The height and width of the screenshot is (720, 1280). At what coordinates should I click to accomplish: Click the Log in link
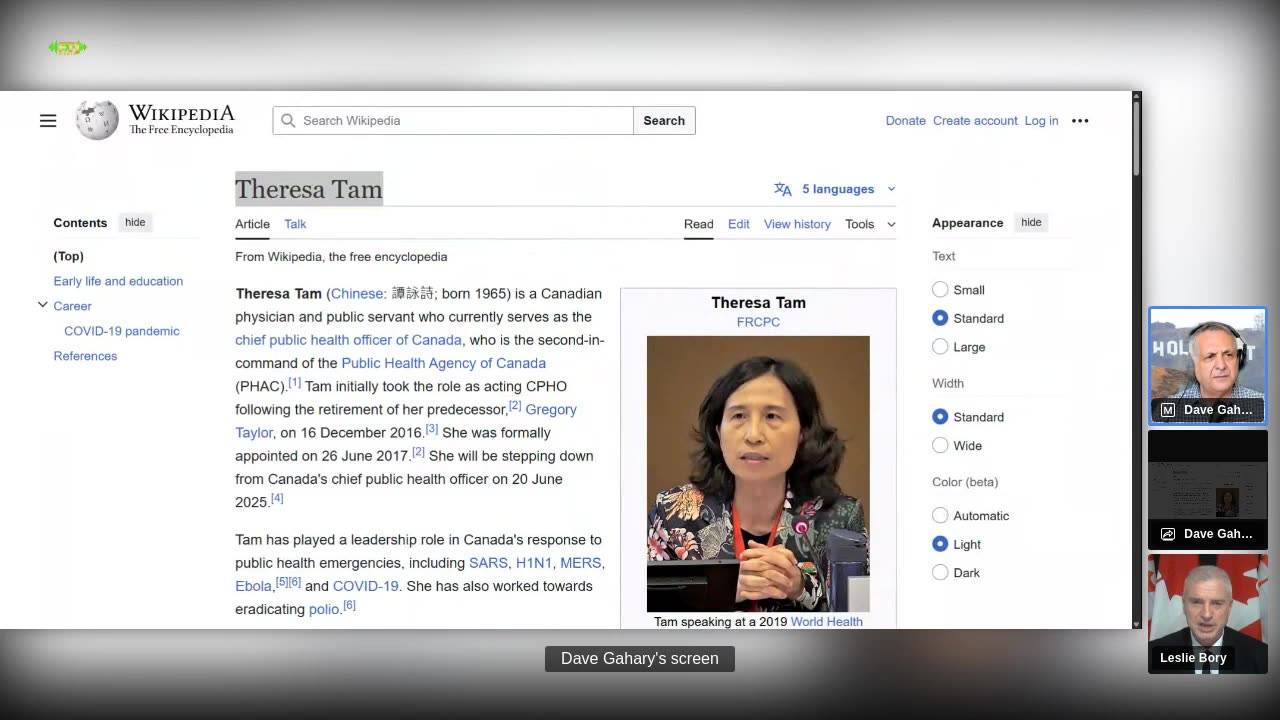[1041, 121]
